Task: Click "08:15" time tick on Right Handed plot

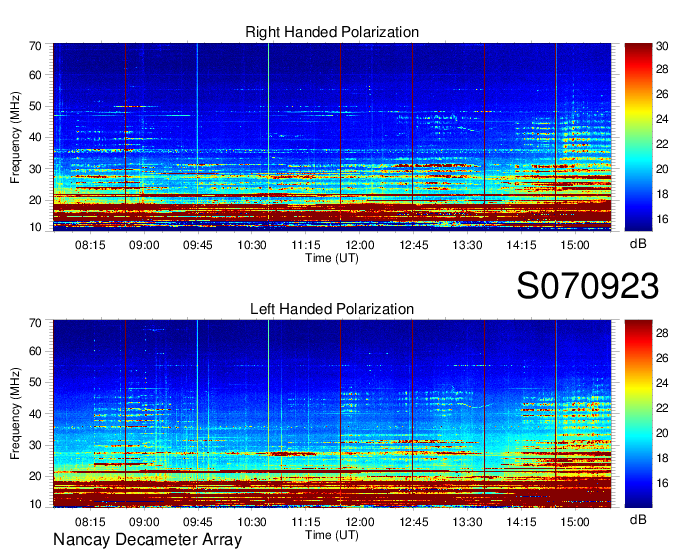Action: pos(90,245)
